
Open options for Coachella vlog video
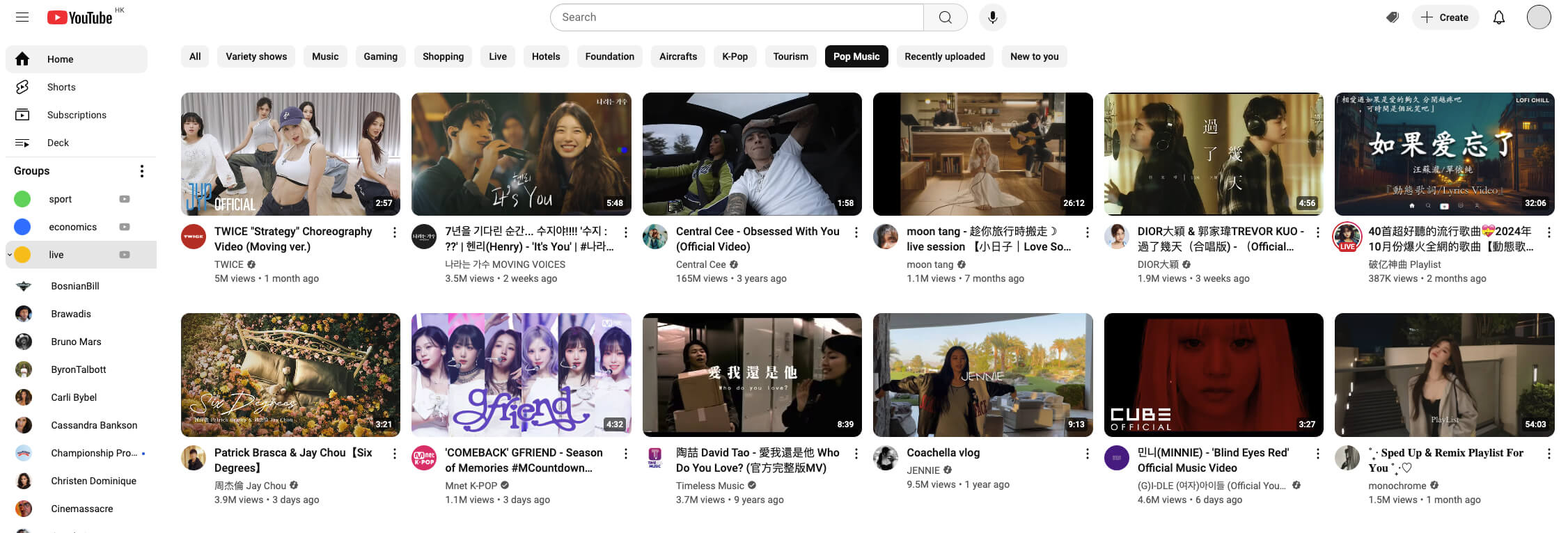click(1087, 454)
